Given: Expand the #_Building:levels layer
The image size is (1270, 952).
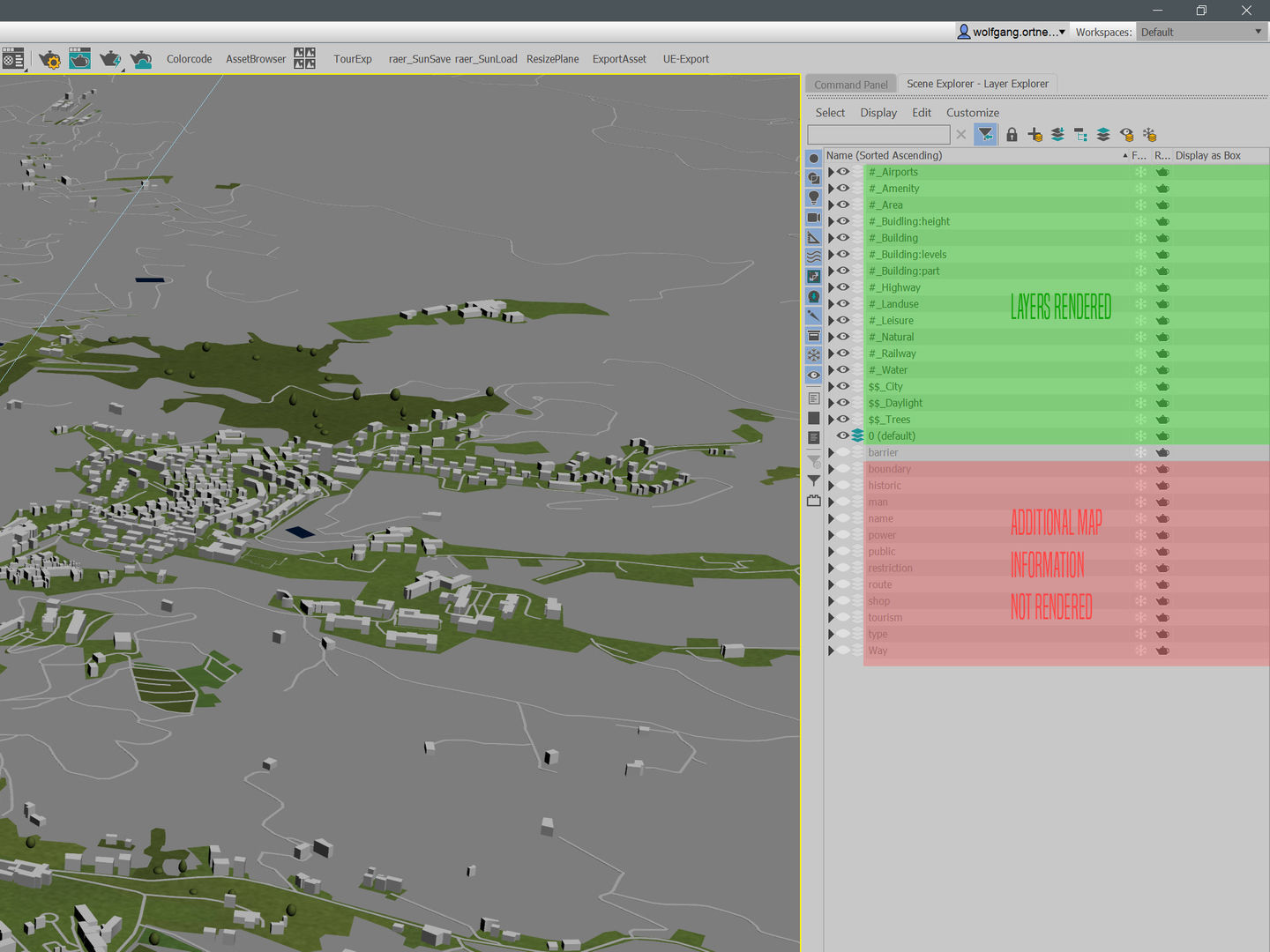Looking at the screenshot, I should click(831, 255).
